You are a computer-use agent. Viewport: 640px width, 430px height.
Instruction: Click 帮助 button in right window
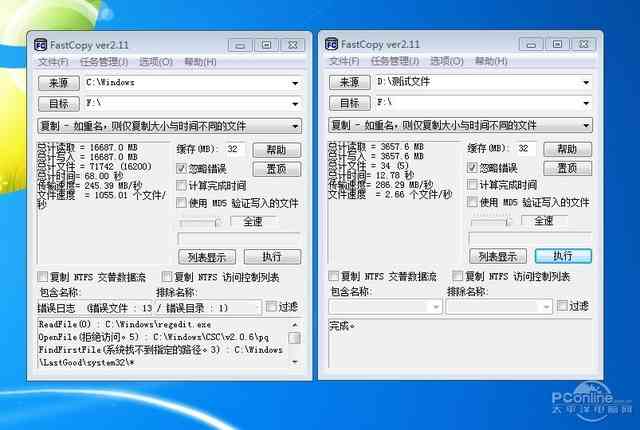[568, 149]
